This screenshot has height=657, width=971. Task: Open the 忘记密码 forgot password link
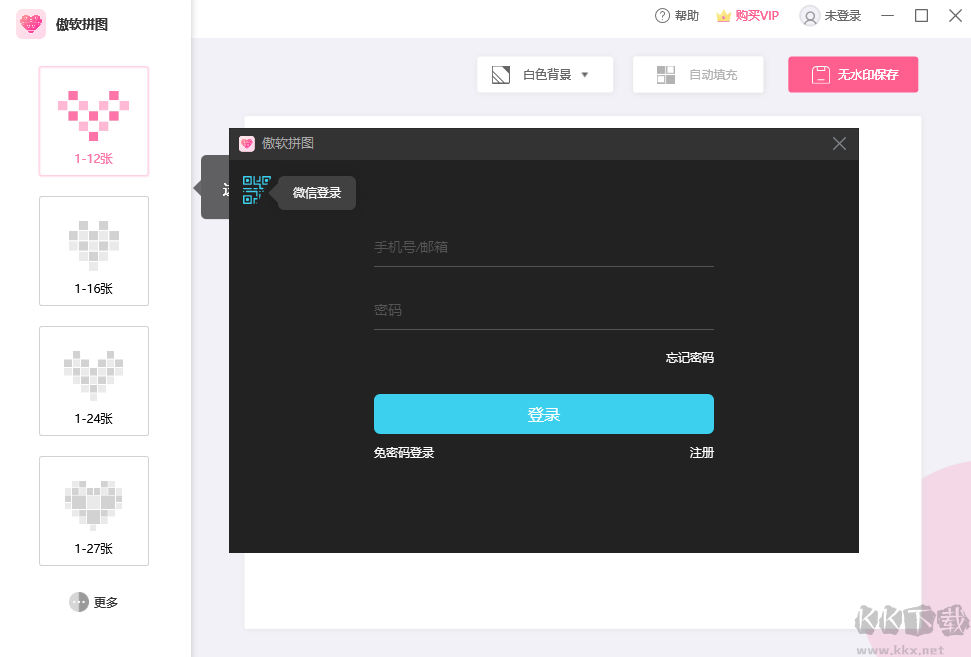[x=688, y=357]
